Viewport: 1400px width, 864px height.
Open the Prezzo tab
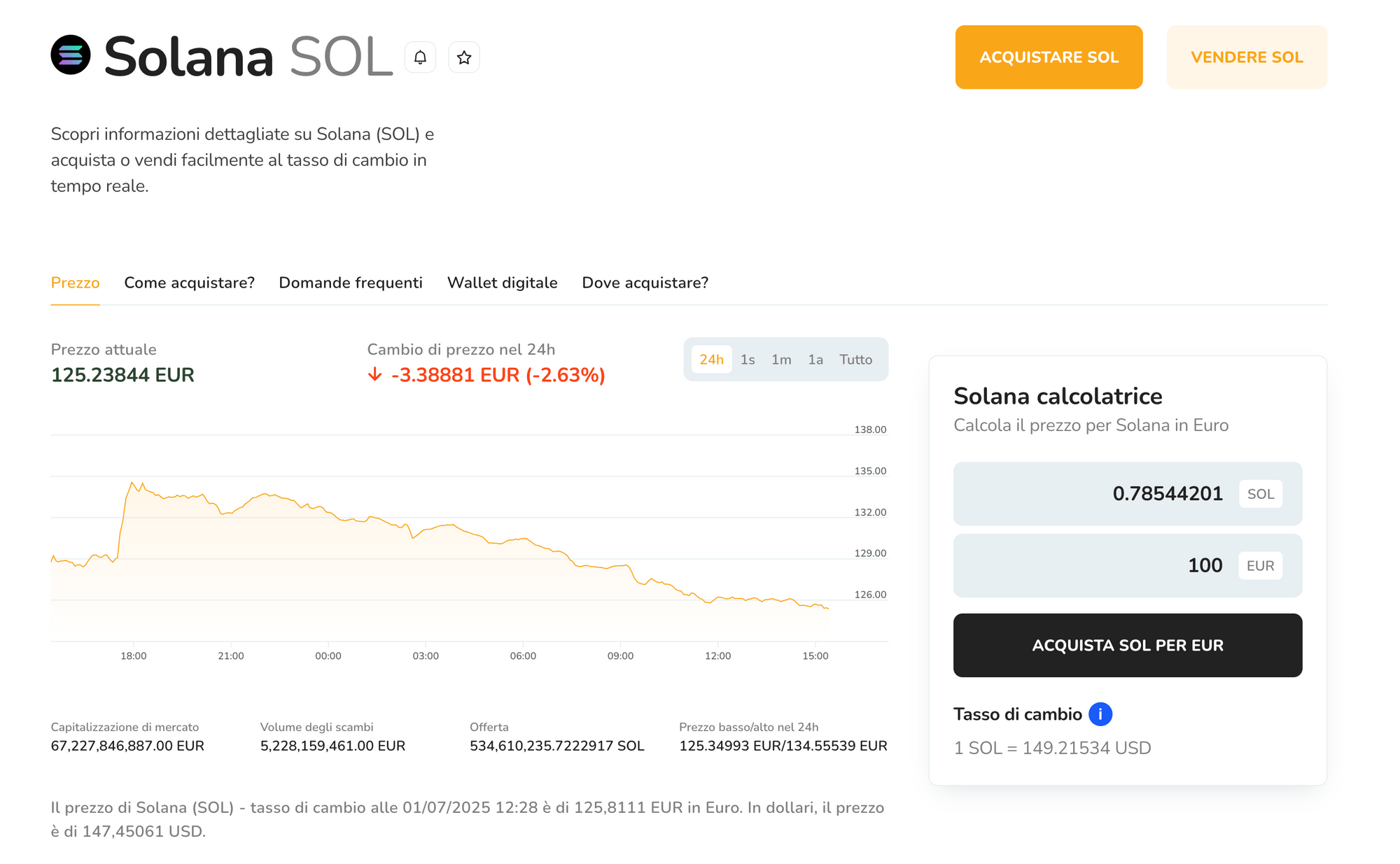point(76,283)
